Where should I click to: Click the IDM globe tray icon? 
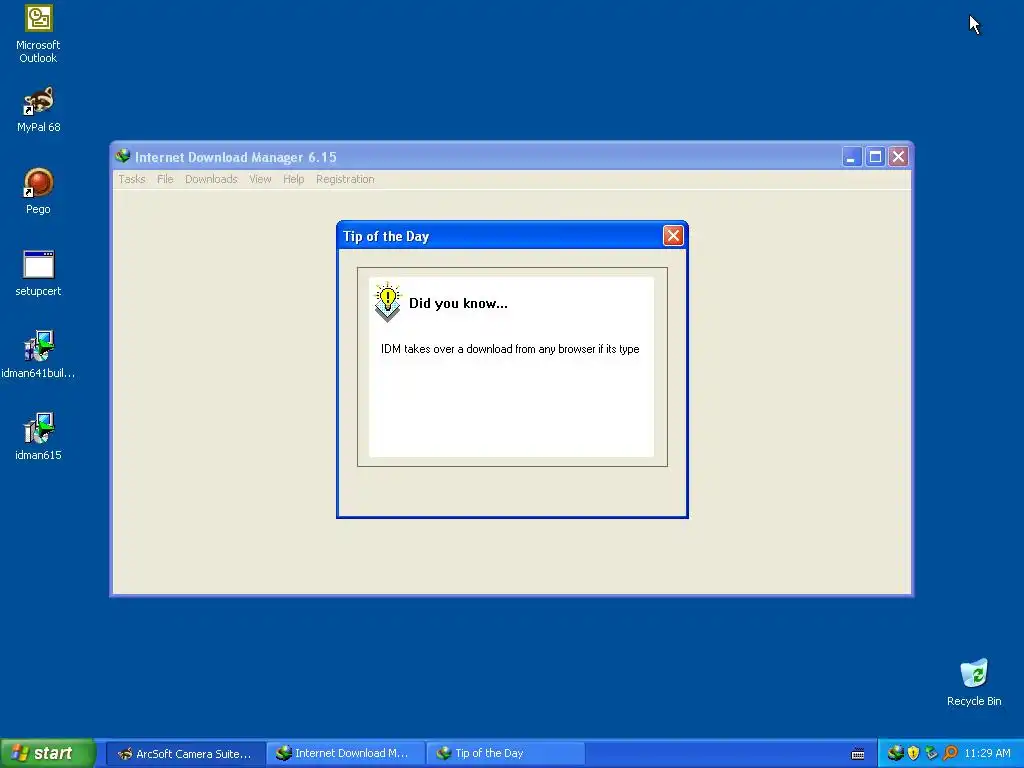895,753
